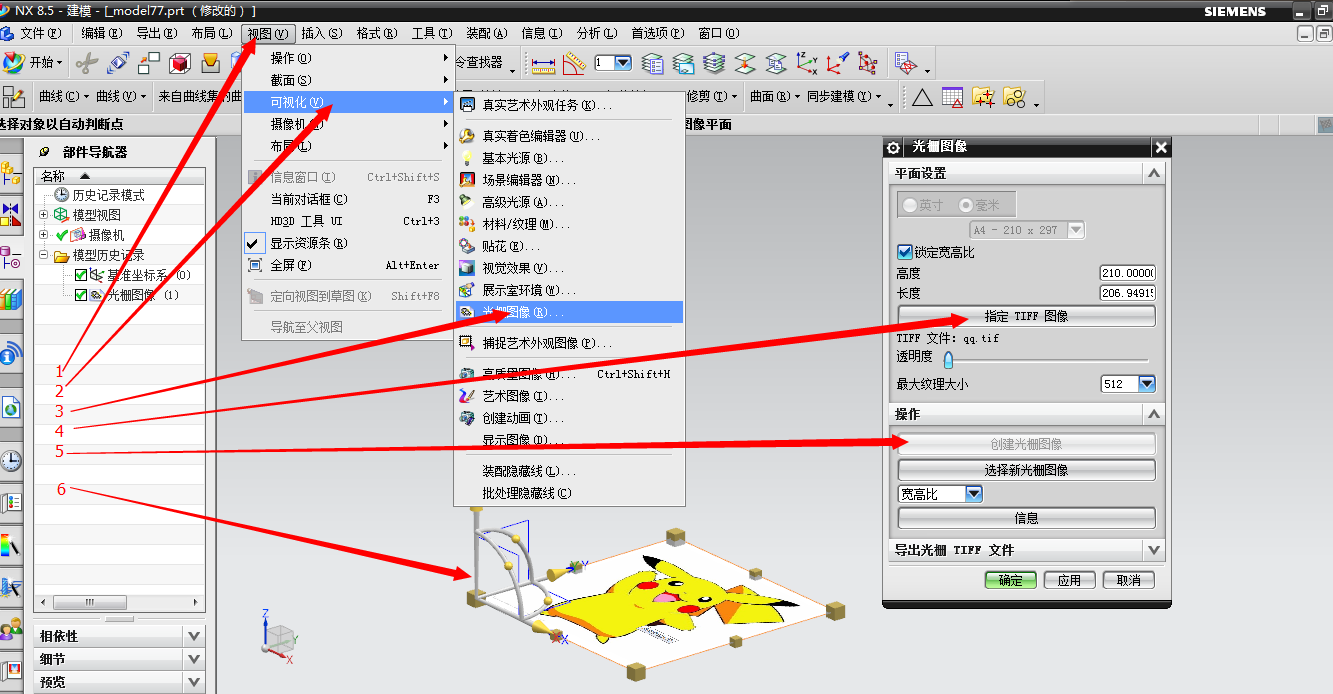
Task: Open the aspect ratio dropdown in operations
Action: tap(974, 494)
